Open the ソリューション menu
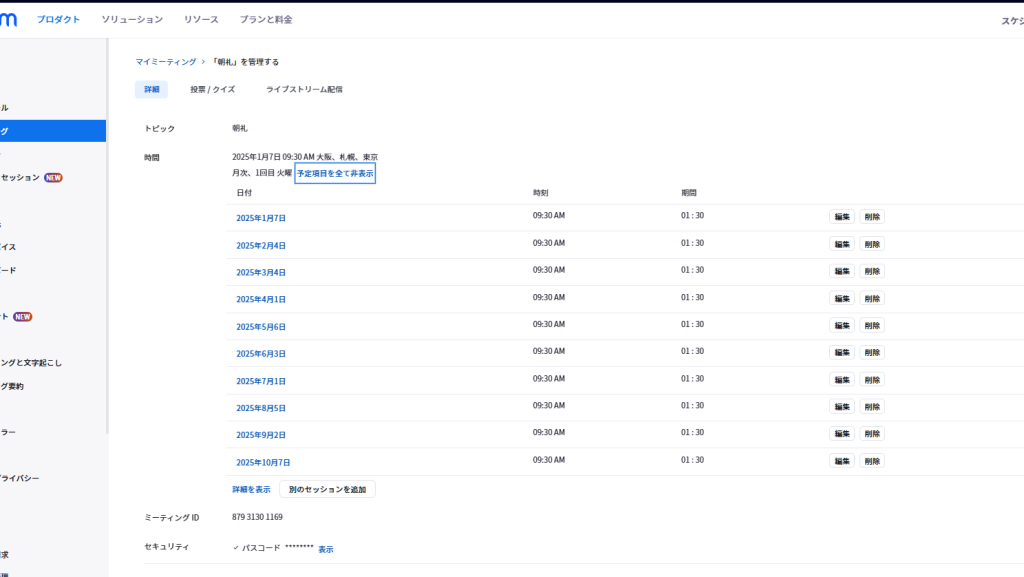The image size is (1024, 577). [x=132, y=20]
